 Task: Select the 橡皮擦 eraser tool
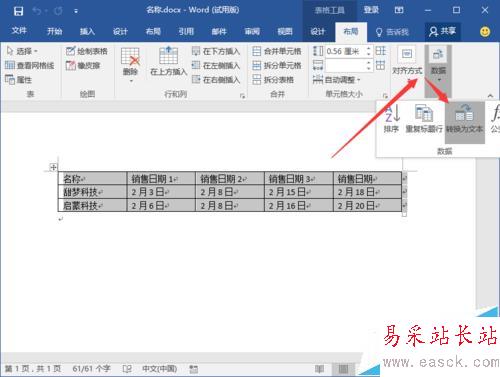tap(83, 65)
